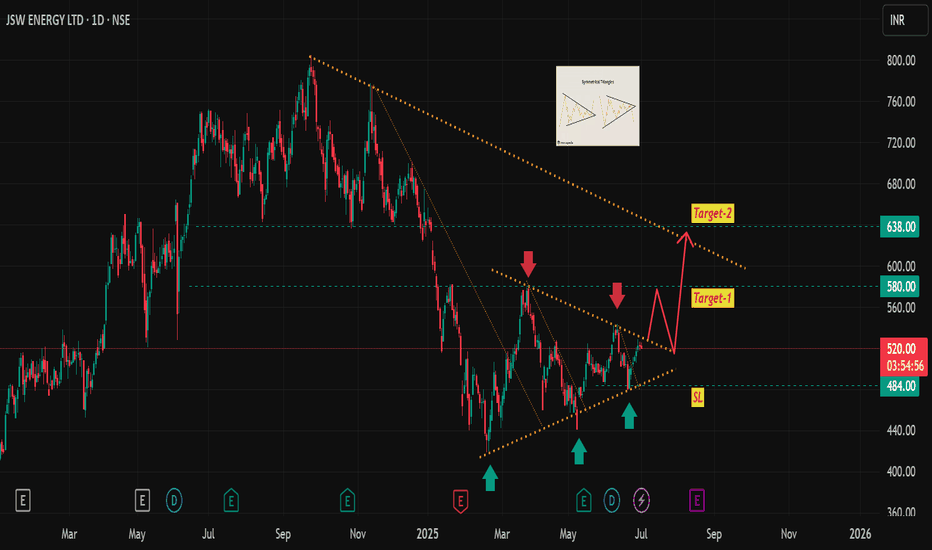Click the green E marker beside the blue D
932x550 pixels.
[x=583, y=501]
